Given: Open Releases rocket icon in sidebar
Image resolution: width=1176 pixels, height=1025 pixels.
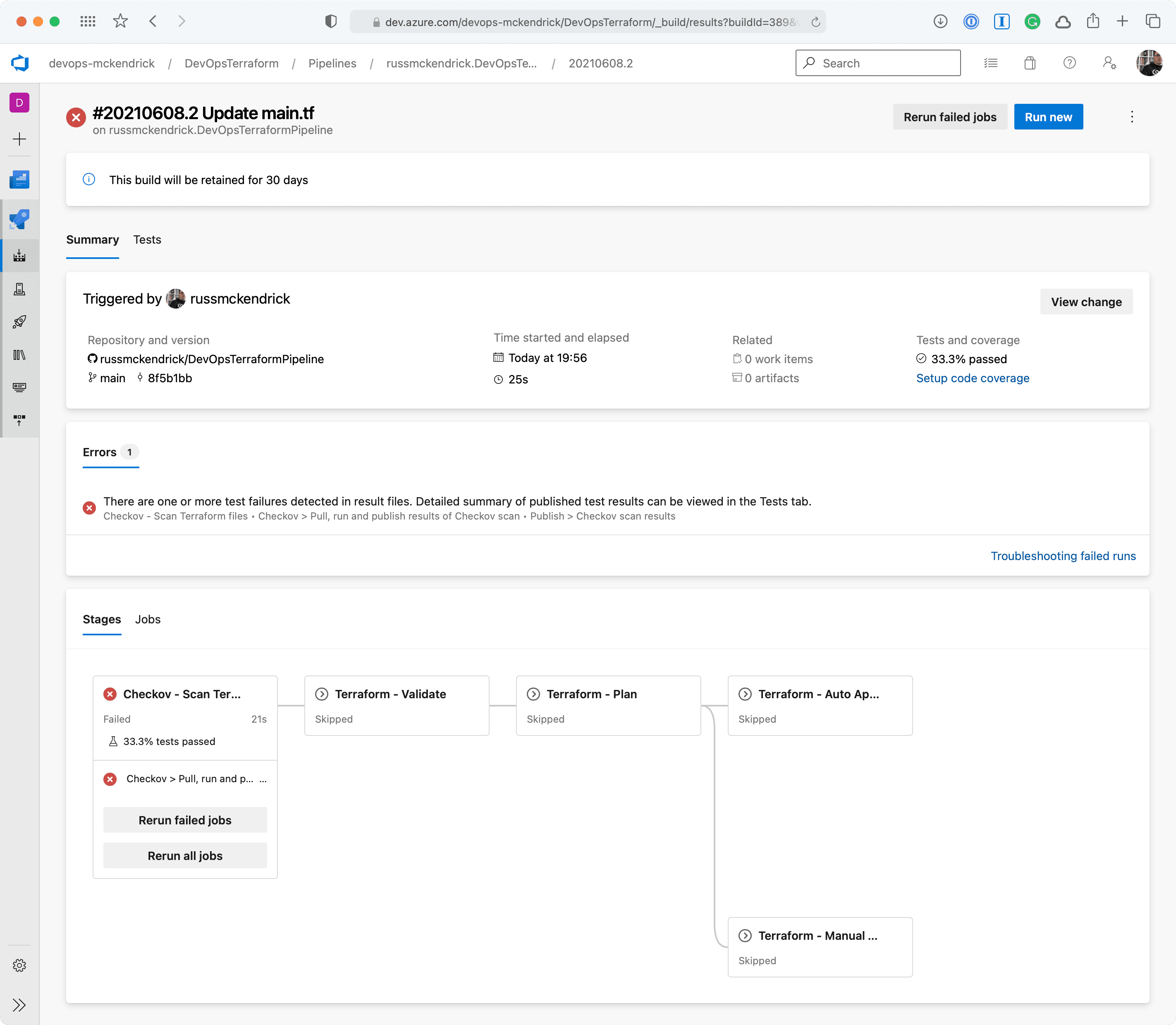Looking at the screenshot, I should (19, 321).
